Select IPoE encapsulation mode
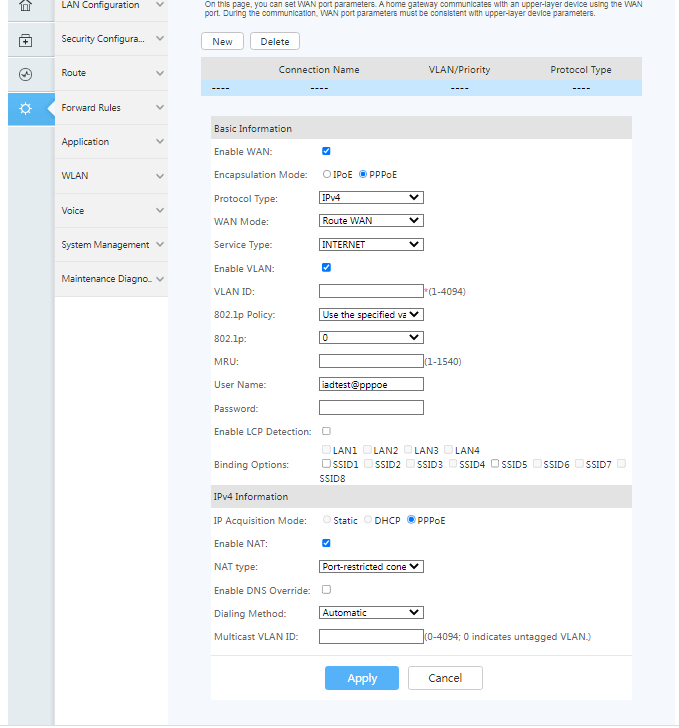This screenshot has height=728, width=679. click(x=326, y=174)
